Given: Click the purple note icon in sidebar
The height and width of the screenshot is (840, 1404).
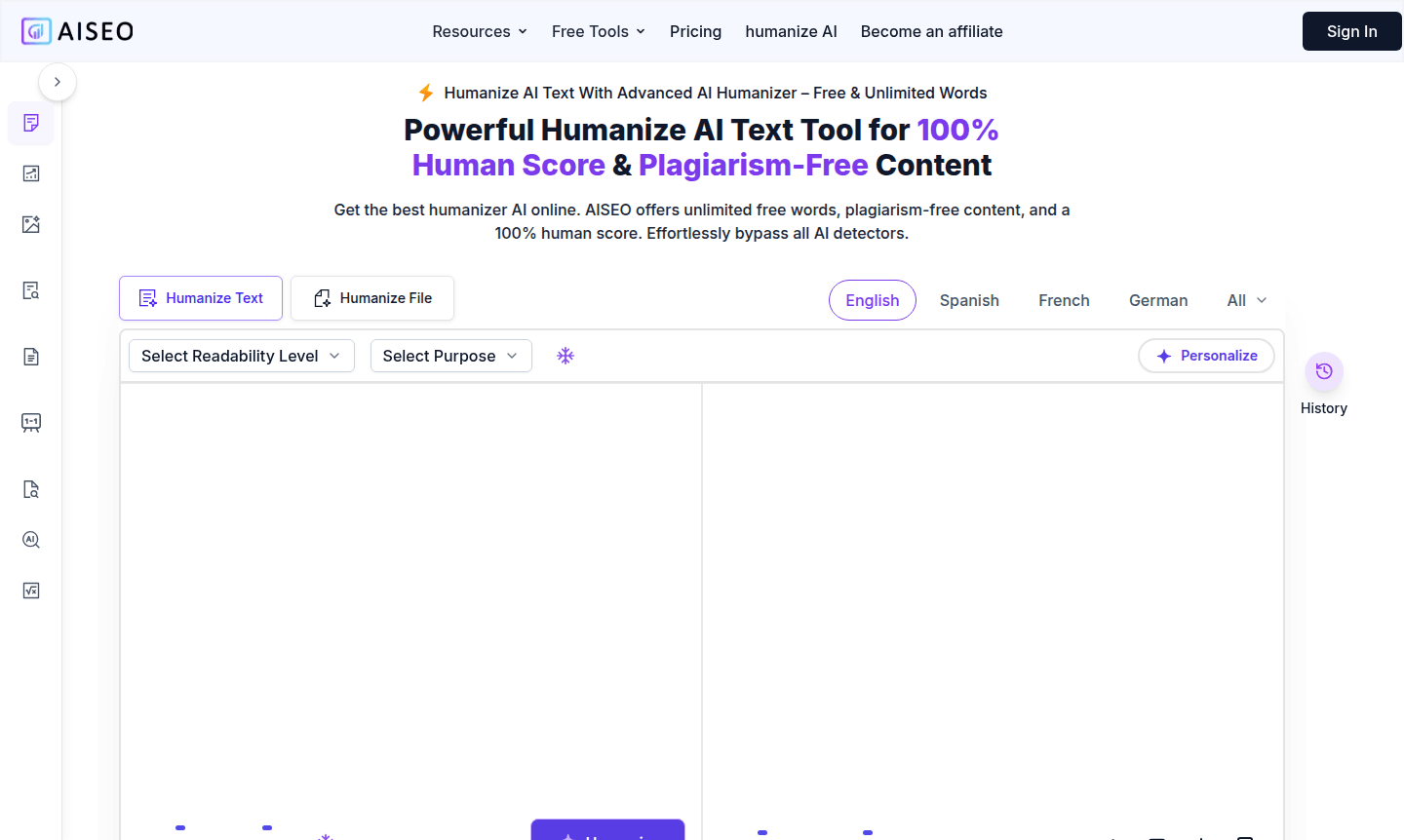Looking at the screenshot, I should tap(31, 123).
